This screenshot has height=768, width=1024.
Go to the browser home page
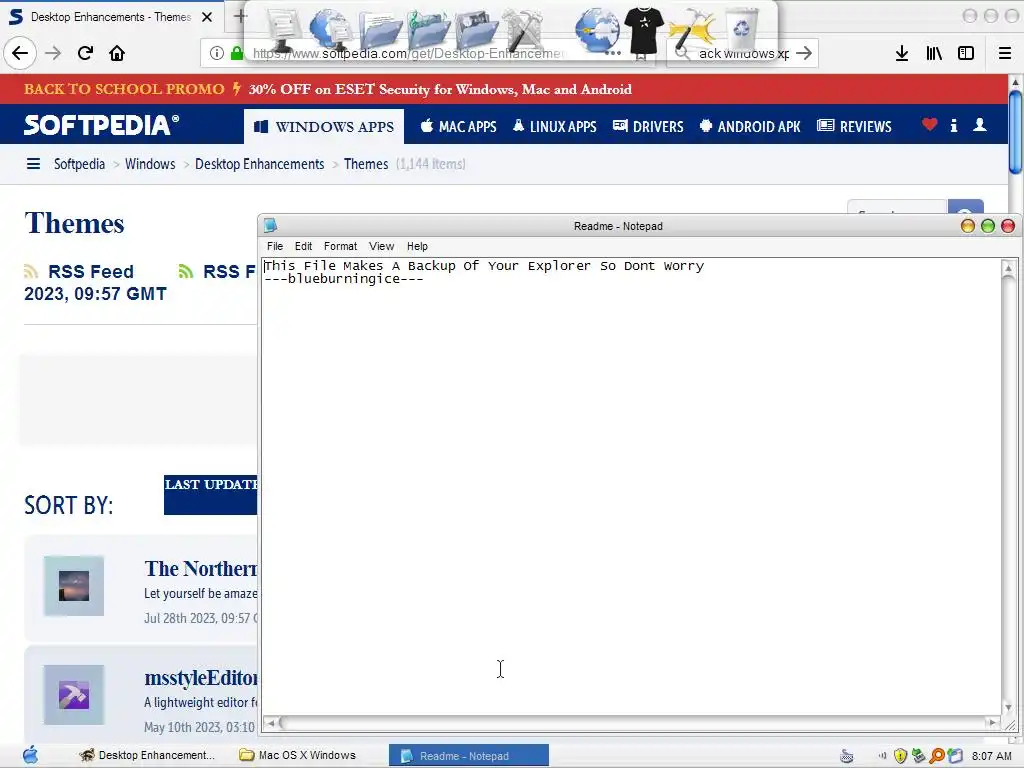117,53
